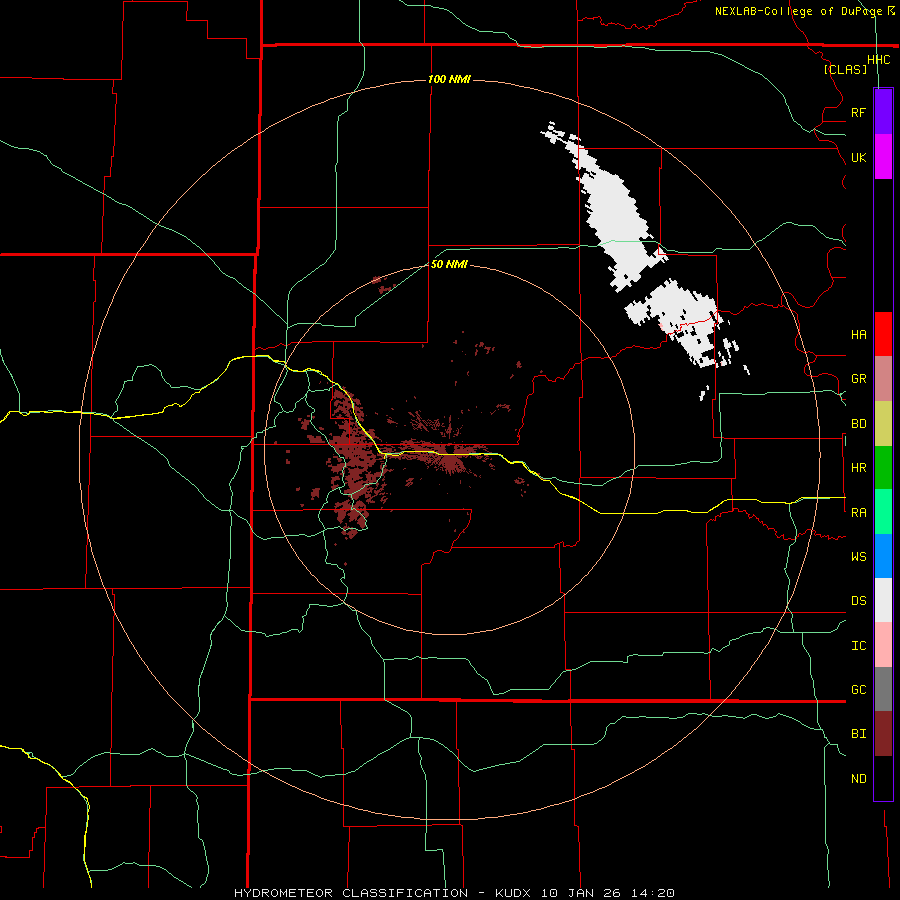
Task: Click the purple RF legend color swatch
Action: click(883, 112)
